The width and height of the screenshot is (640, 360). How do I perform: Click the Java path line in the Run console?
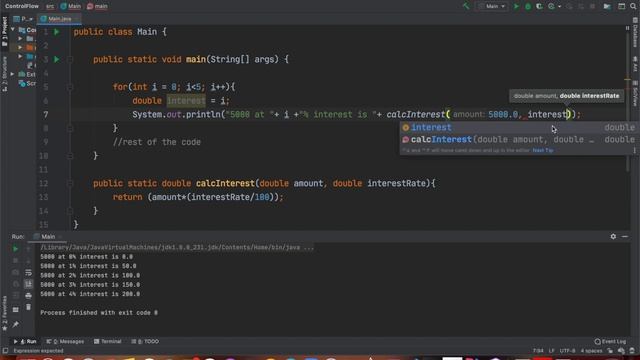pyautogui.click(x=177, y=247)
